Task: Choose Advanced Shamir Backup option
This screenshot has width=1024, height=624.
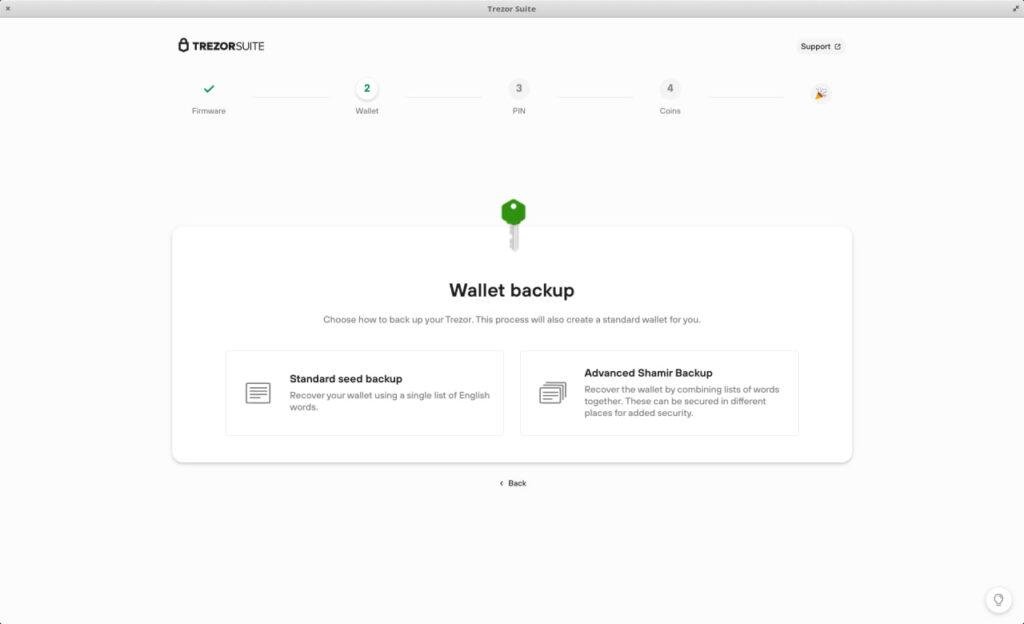Action: (660, 393)
